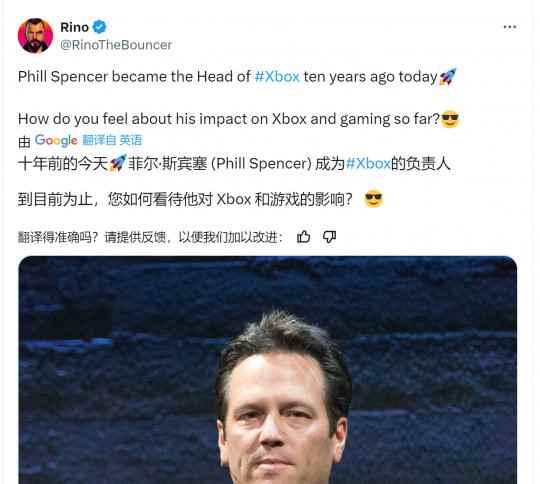
Task: Click the rocket emoji in the Chinese translation
Action: coord(118,163)
